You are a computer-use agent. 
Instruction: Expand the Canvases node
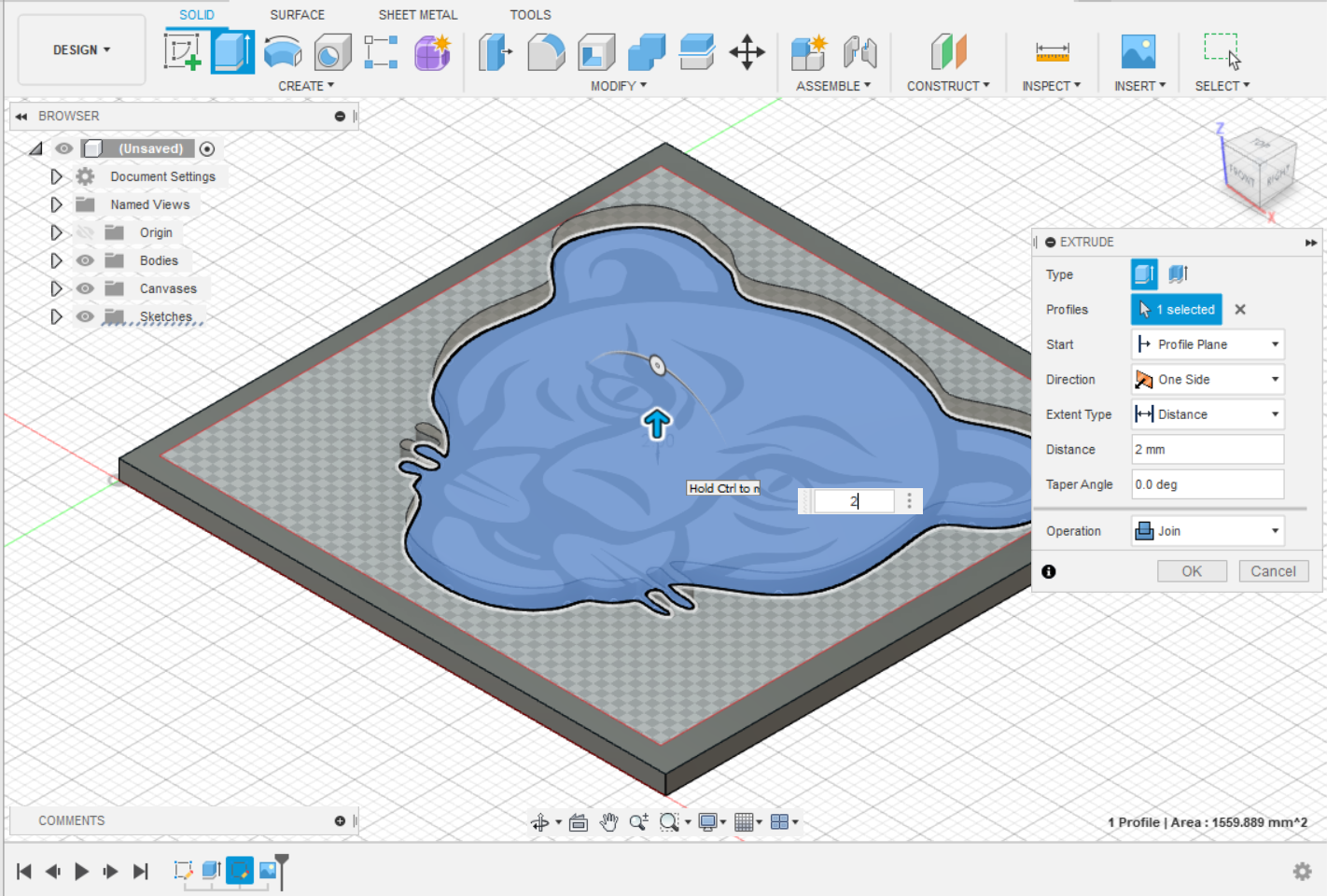pos(56,288)
